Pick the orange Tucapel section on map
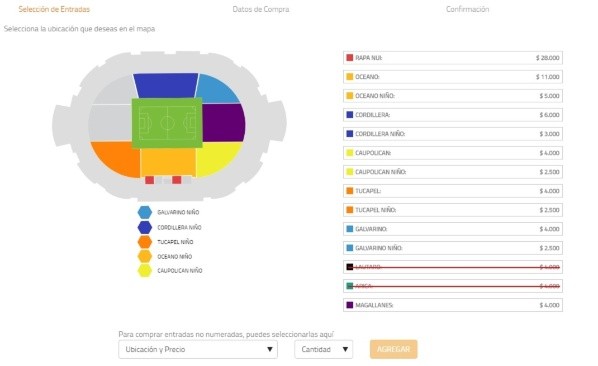This screenshot has width=598, height=366. click(116, 158)
